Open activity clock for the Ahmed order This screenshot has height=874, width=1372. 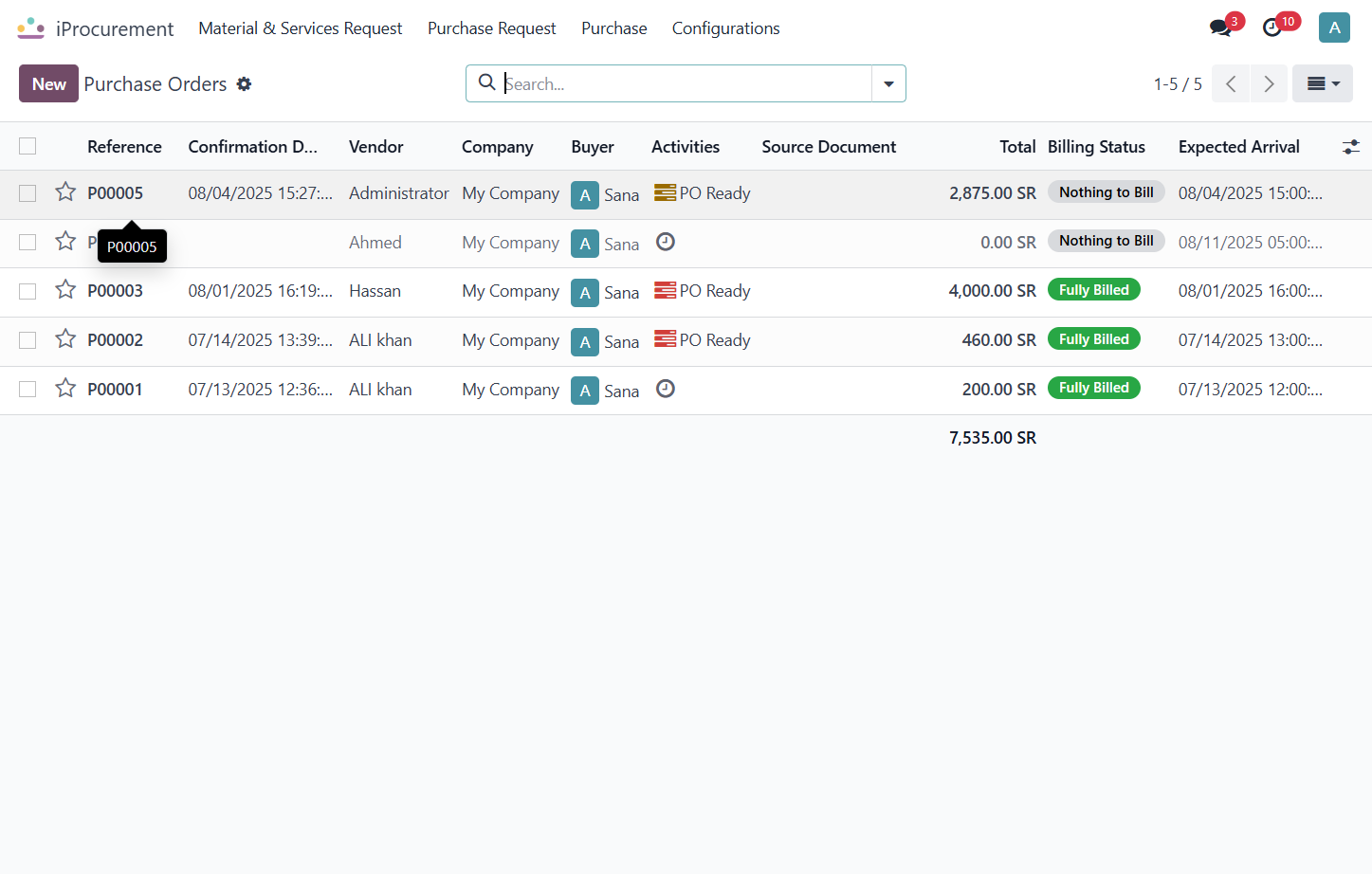(666, 242)
